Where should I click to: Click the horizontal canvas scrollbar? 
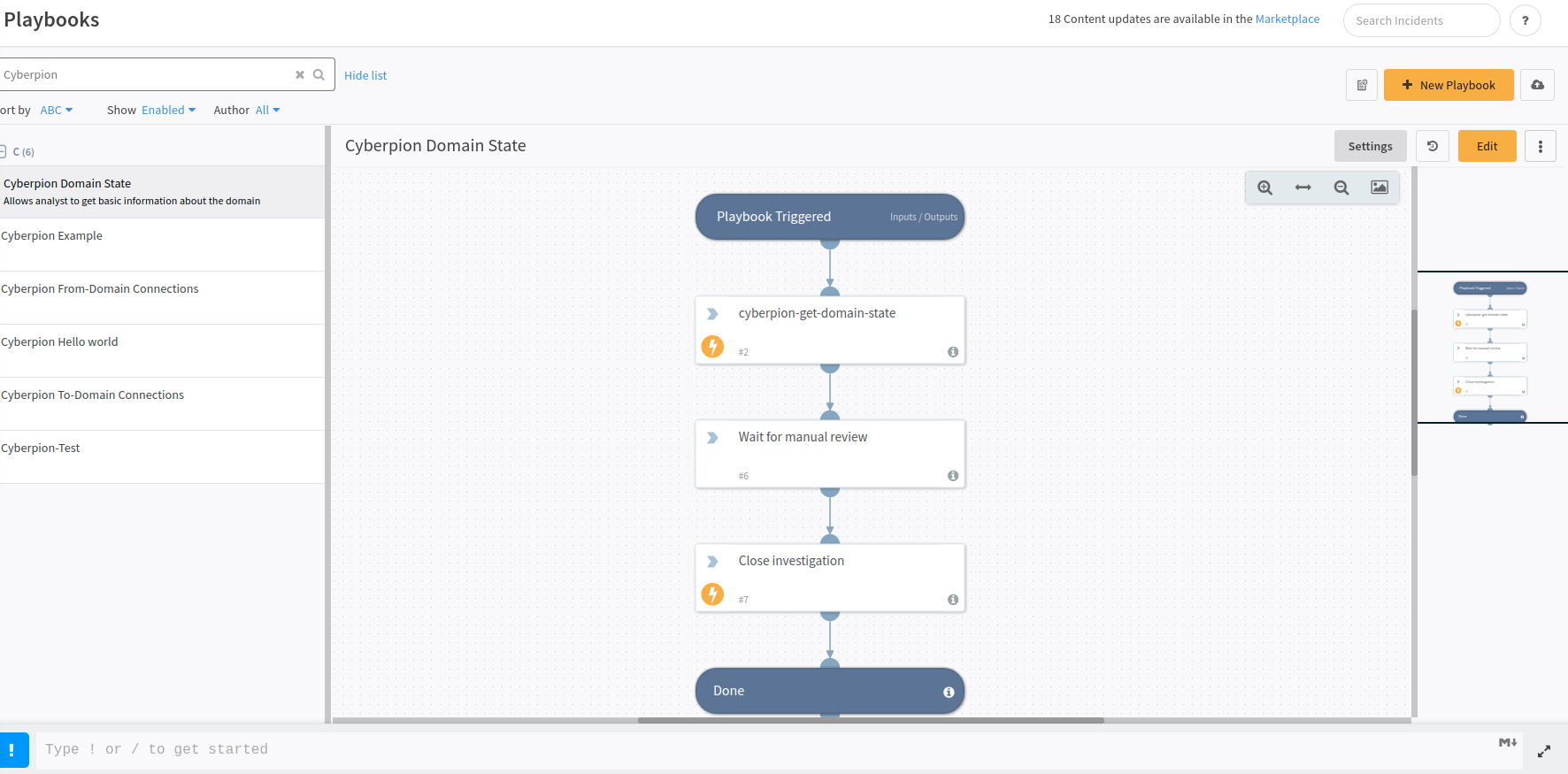(x=870, y=720)
